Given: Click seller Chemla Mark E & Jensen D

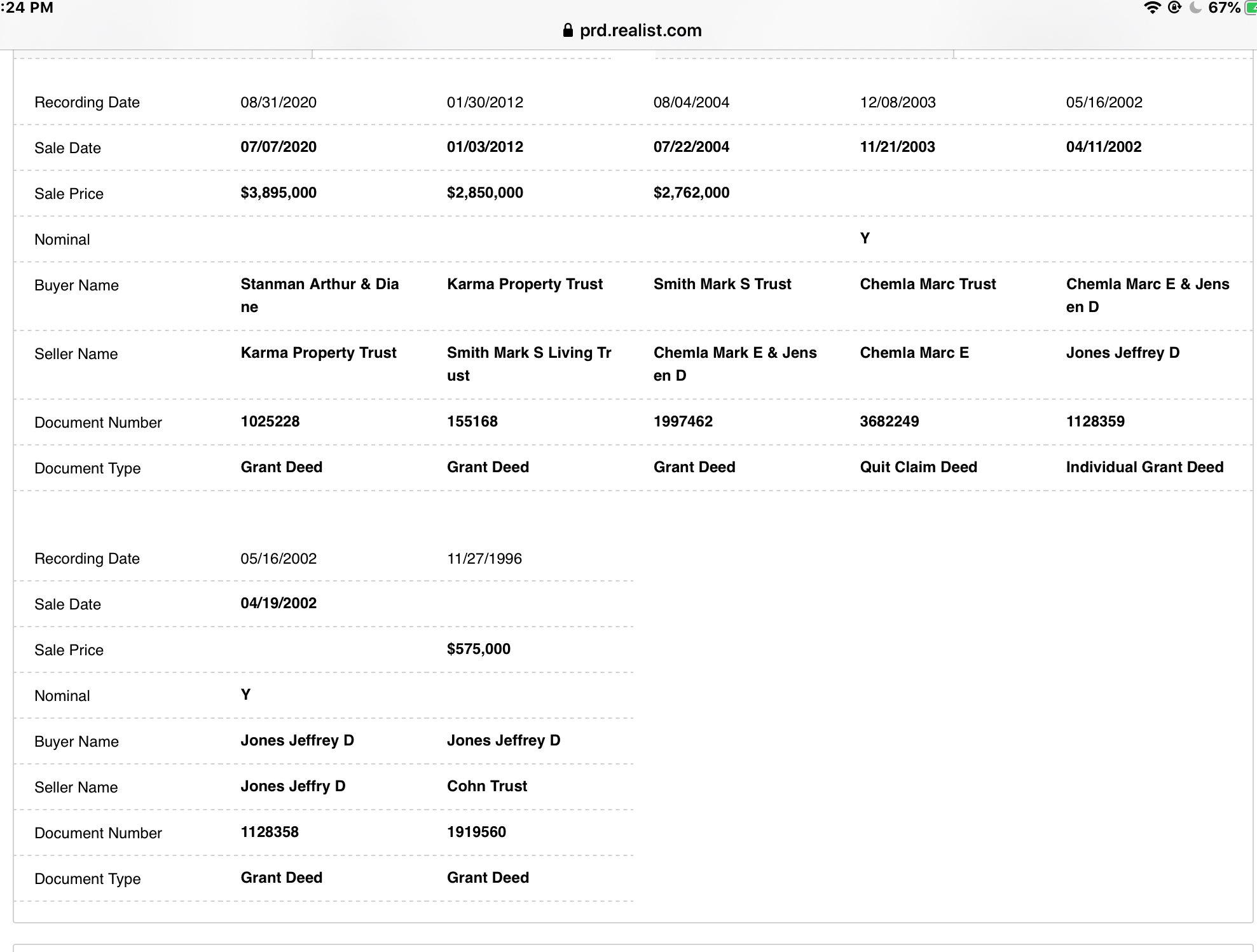Looking at the screenshot, I should point(735,364).
